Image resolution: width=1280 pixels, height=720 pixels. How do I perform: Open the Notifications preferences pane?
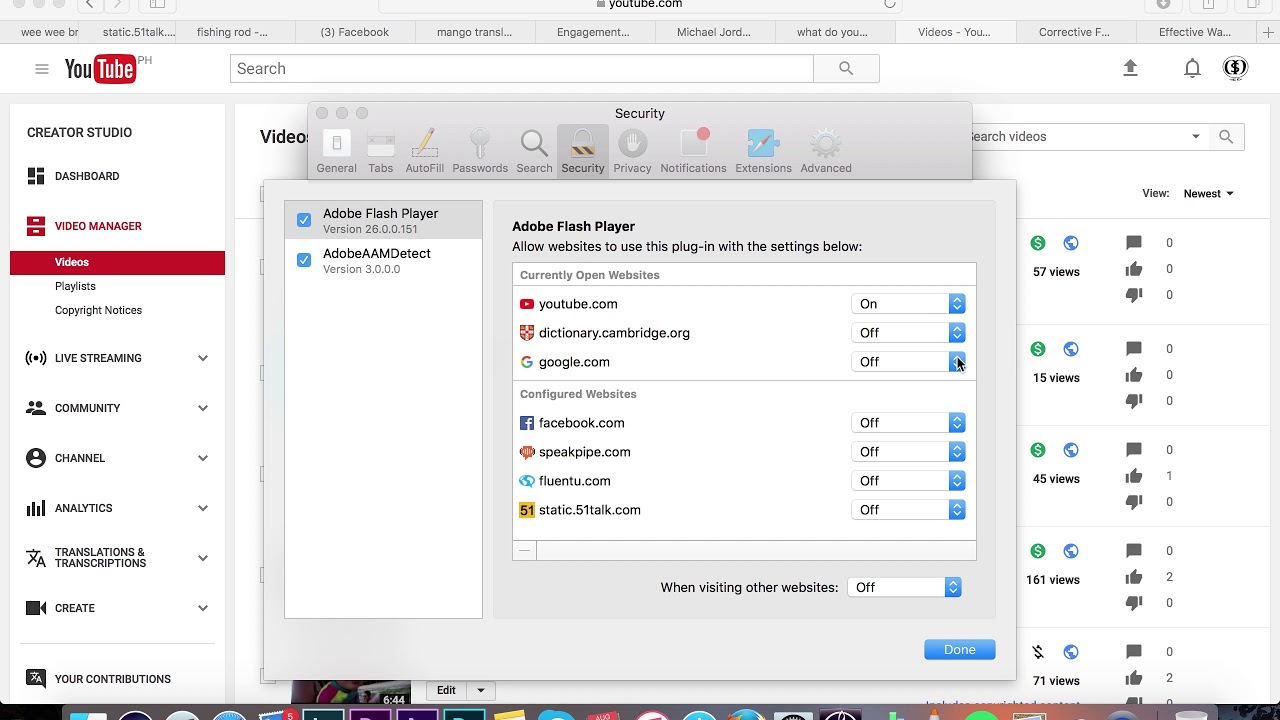693,152
